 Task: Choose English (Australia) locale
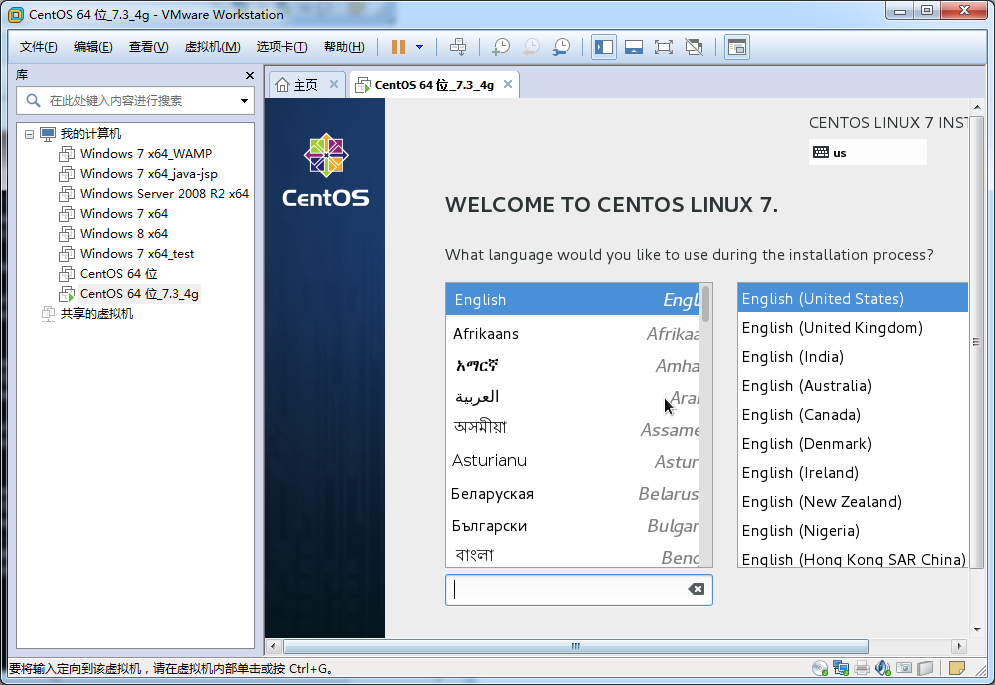[x=853, y=386]
